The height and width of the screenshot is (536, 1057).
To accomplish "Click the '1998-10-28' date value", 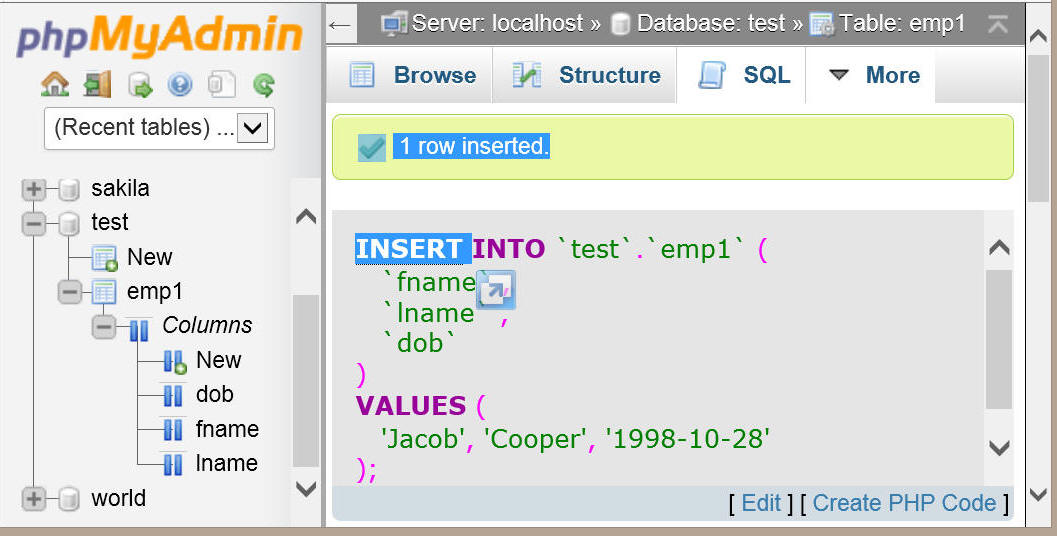I will tap(688, 439).
